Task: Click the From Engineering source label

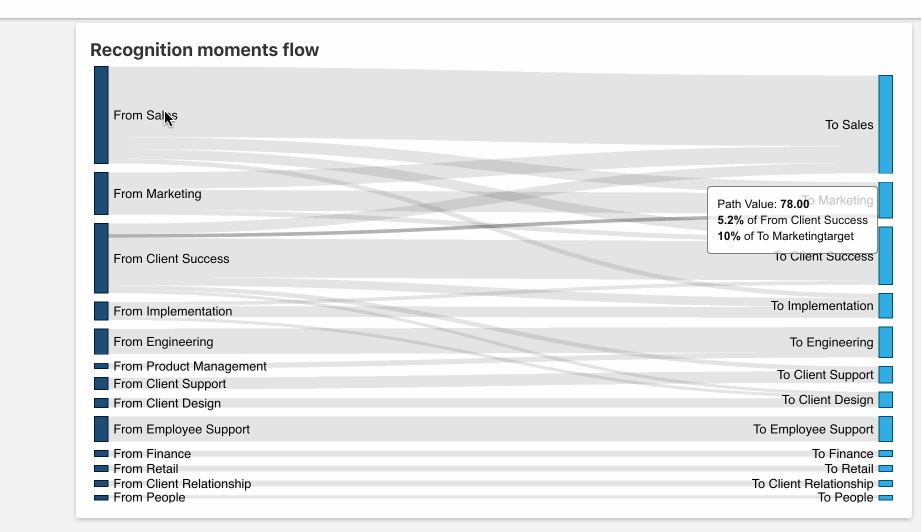Action: [163, 342]
